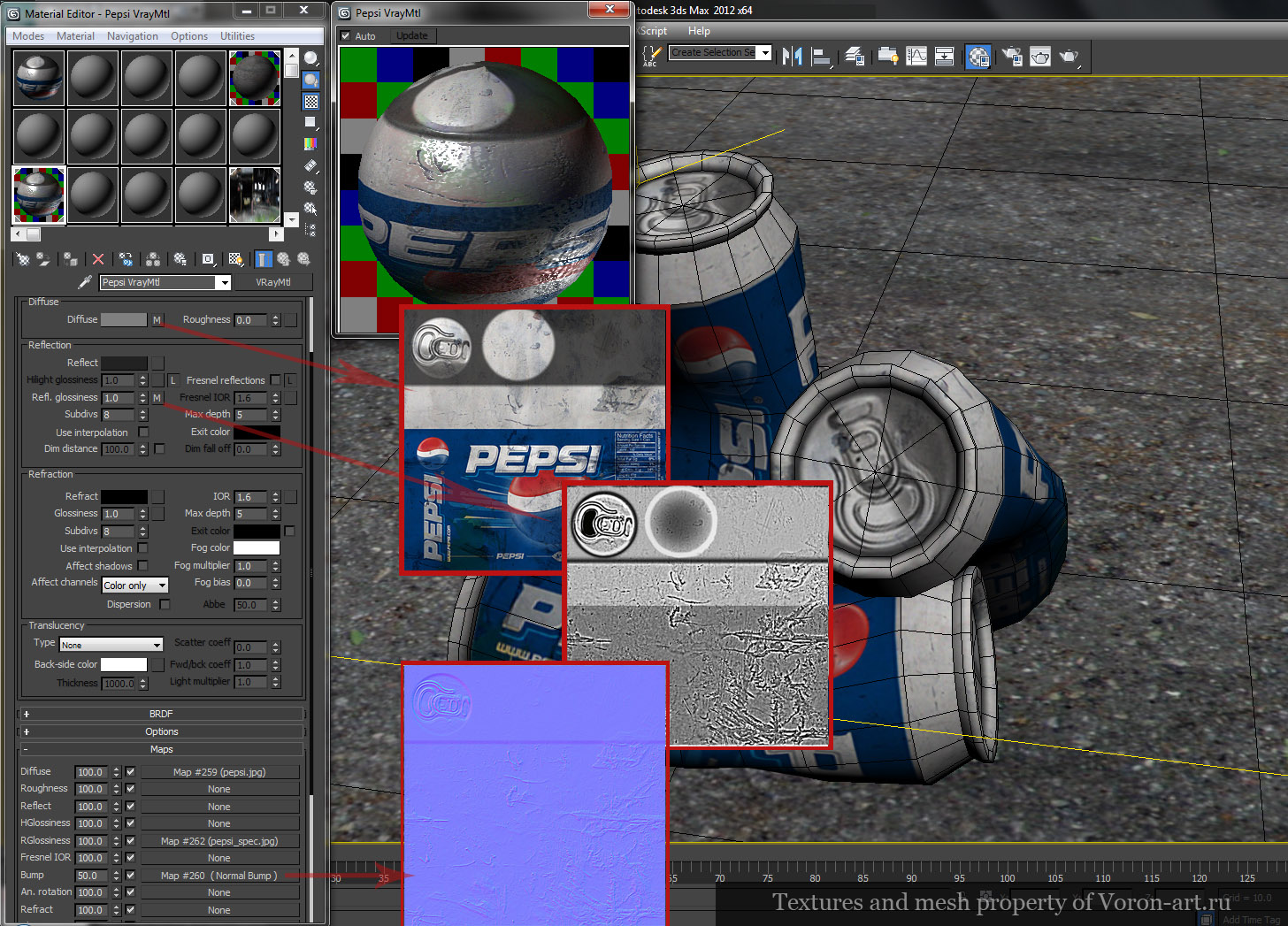Toggle the Show End Result icon
This screenshot has height=926, width=1288.
tap(264, 259)
